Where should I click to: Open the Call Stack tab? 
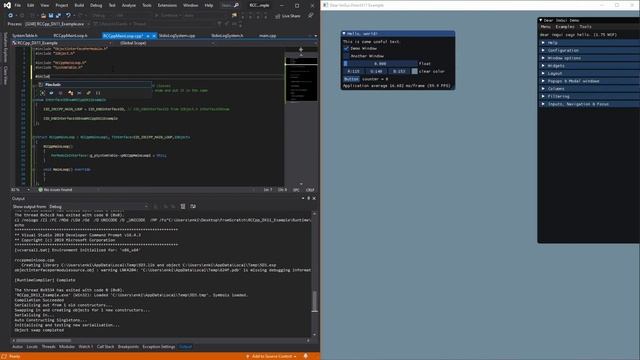point(105,347)
